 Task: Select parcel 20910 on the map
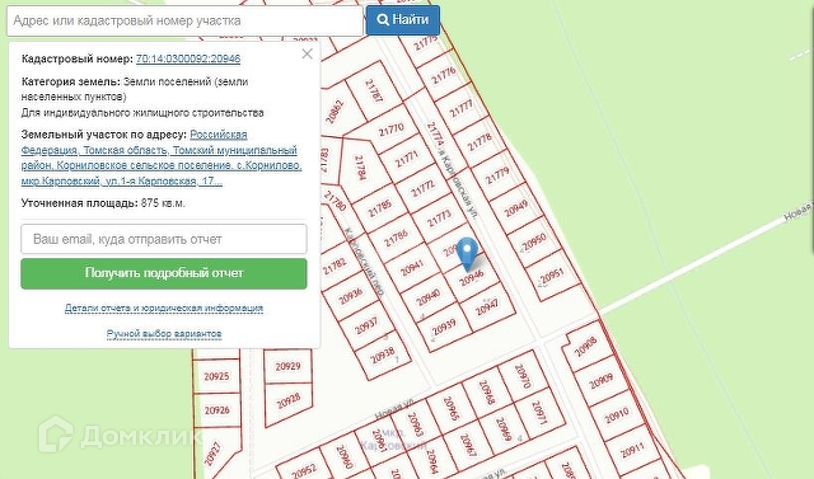point(616,415)
